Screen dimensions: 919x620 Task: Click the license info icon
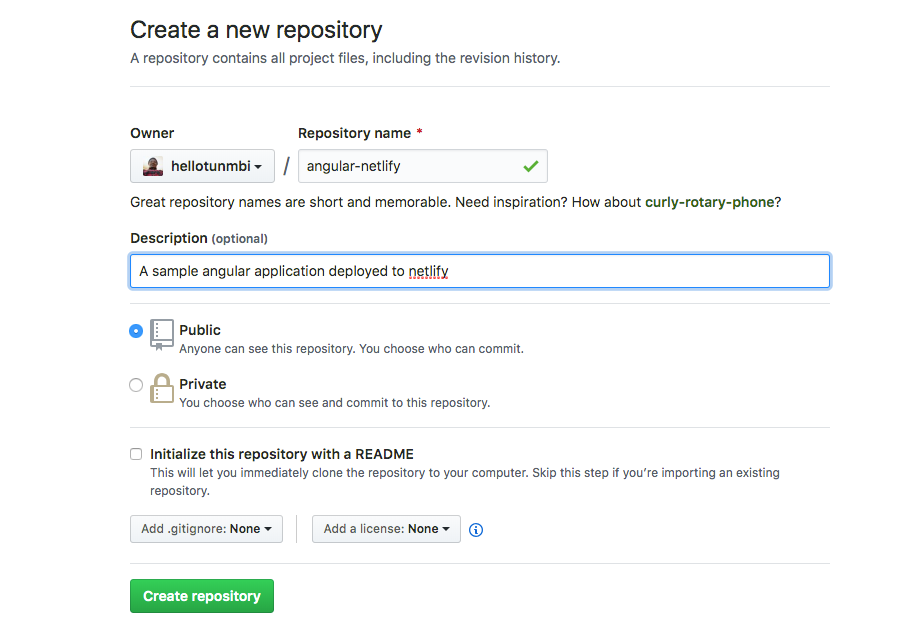coord(476,530)
